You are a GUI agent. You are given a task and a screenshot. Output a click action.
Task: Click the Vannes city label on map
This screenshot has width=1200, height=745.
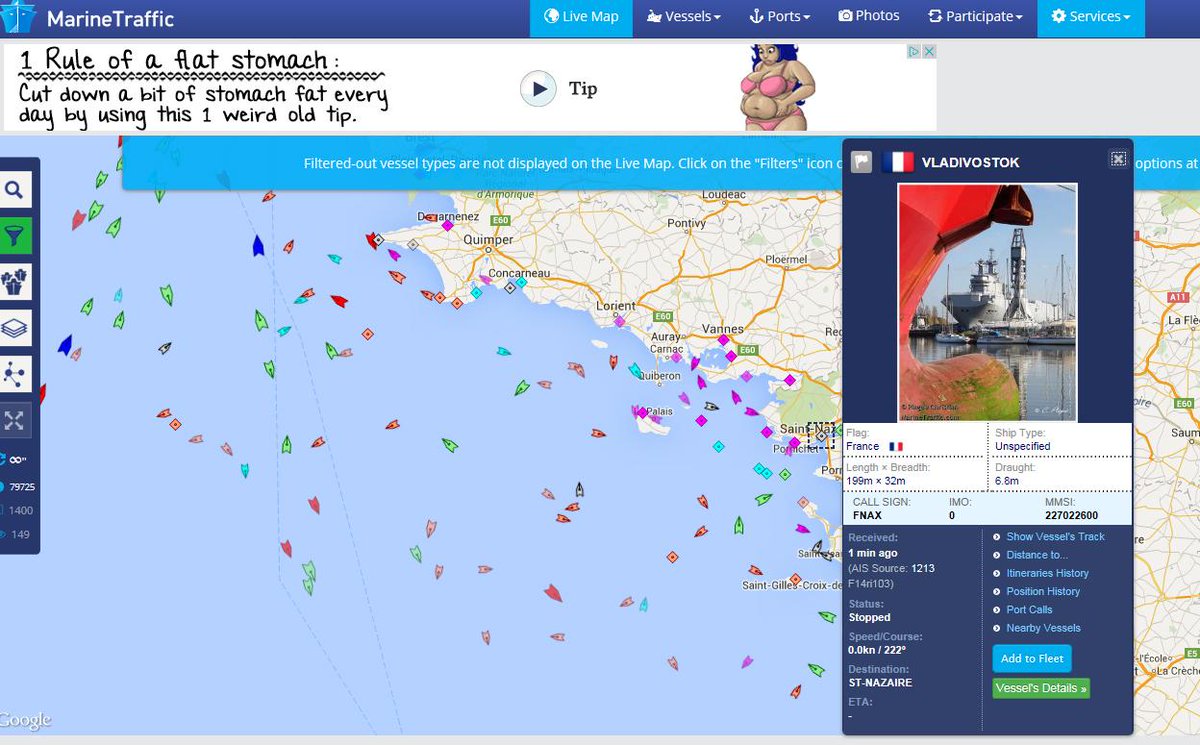click(x=723, y=328)
